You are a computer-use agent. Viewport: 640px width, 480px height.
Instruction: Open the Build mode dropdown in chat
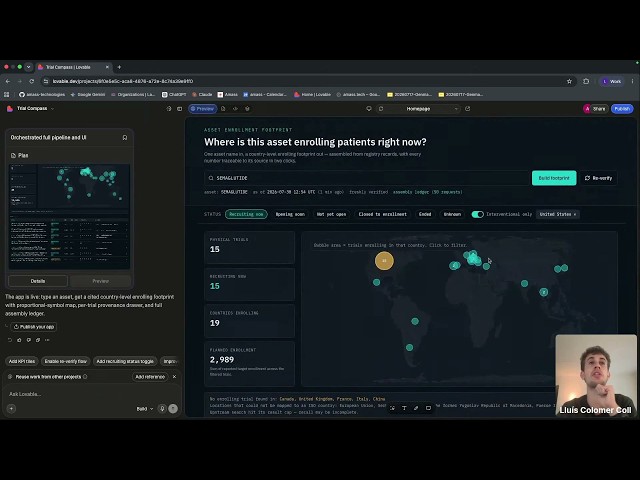144,409
